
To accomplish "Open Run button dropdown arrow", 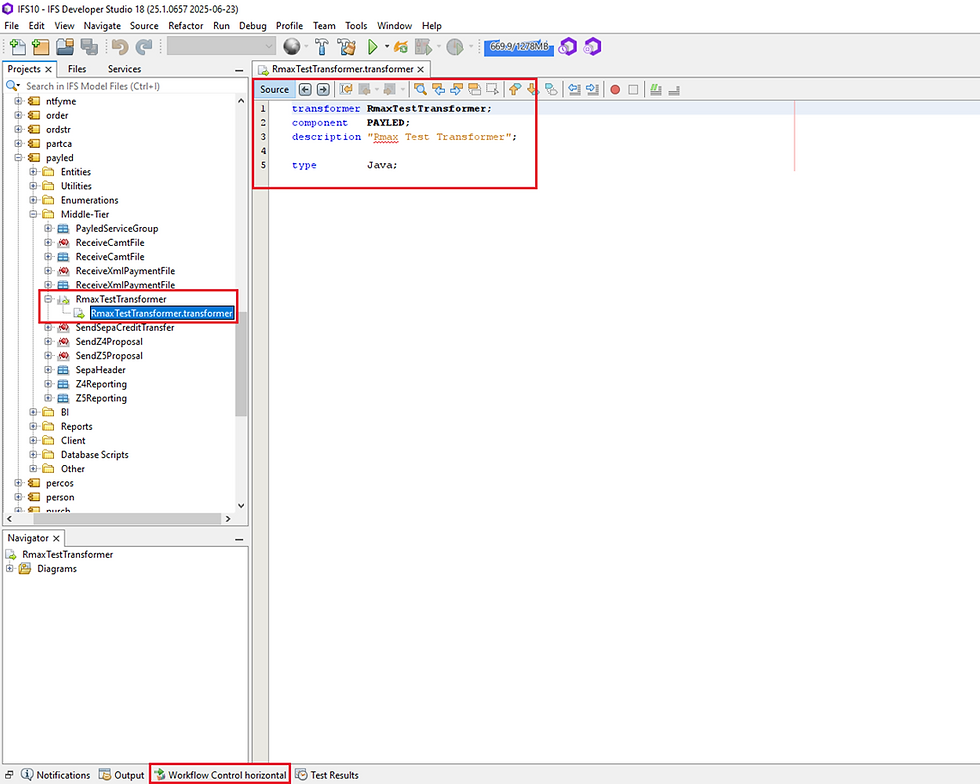I will (x=387, y=47).
